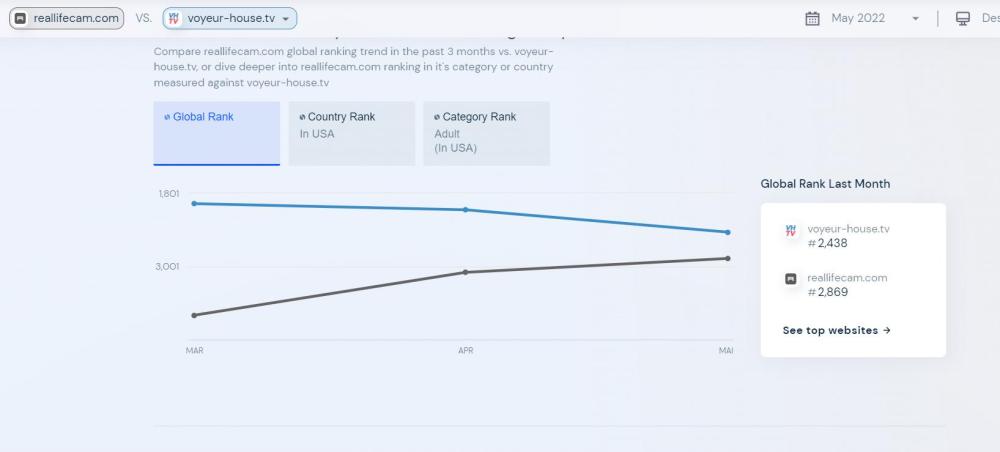Click the gray line's March data point
The image size is (1000, 452).
click(x=194, y=315)
